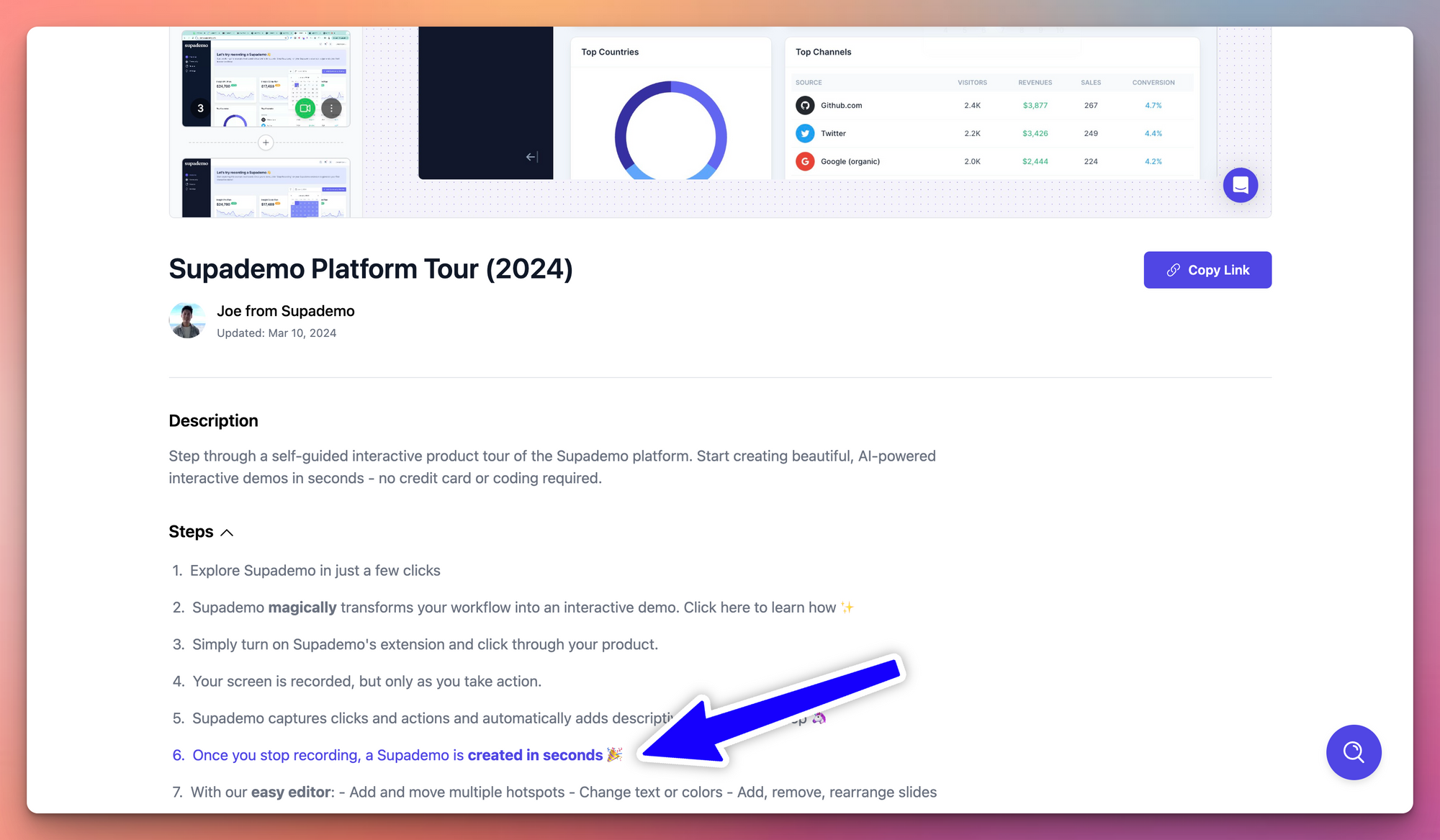Click the Top Countries donut chart
The height and width of the screenshot is (840, 1440).
670,131
